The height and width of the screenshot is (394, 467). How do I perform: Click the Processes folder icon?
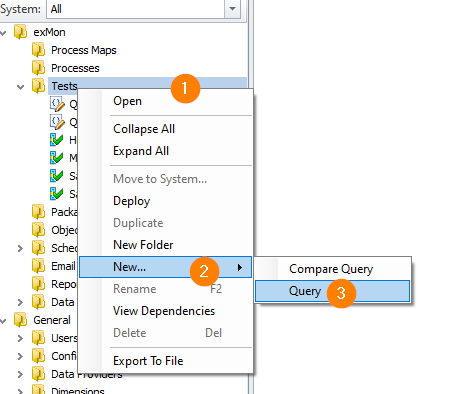(38, 68)
